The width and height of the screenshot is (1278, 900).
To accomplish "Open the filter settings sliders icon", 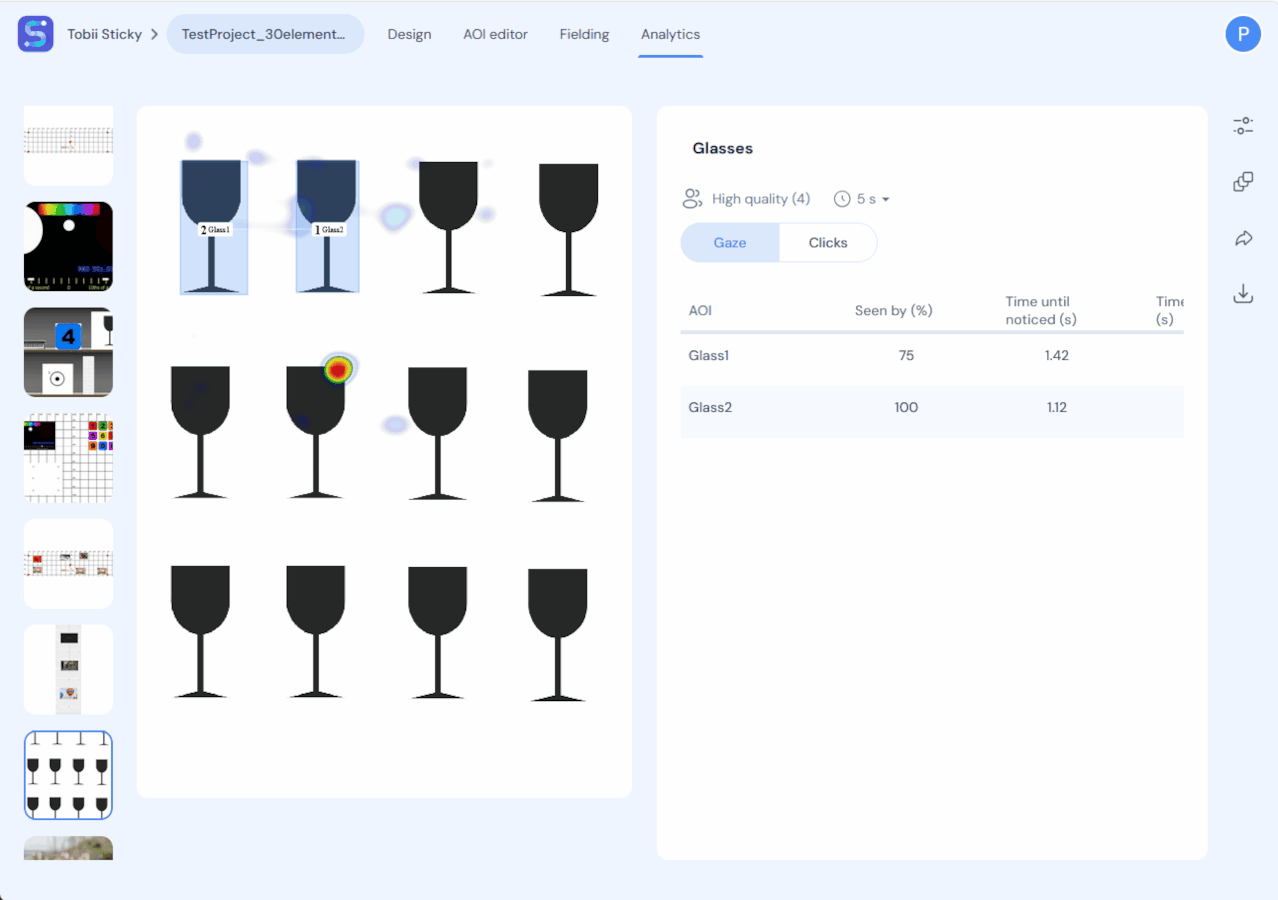I will click(1243, 126).
